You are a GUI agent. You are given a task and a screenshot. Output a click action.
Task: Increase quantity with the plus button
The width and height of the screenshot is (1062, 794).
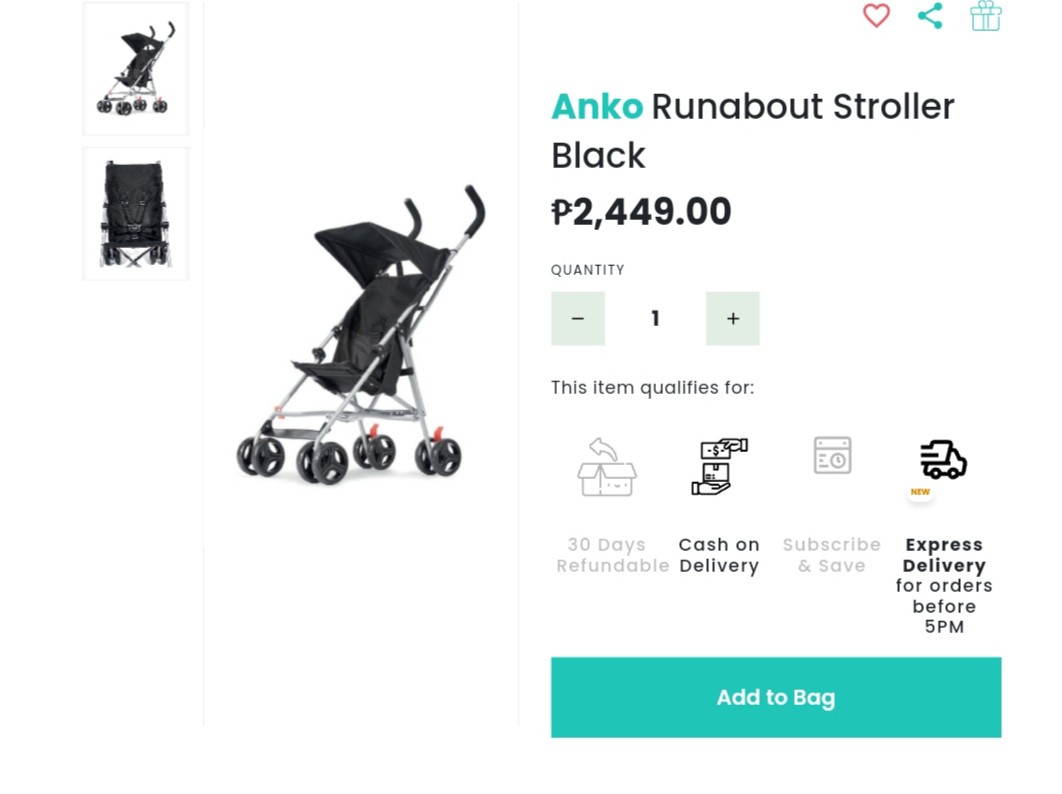pos(733,318)
